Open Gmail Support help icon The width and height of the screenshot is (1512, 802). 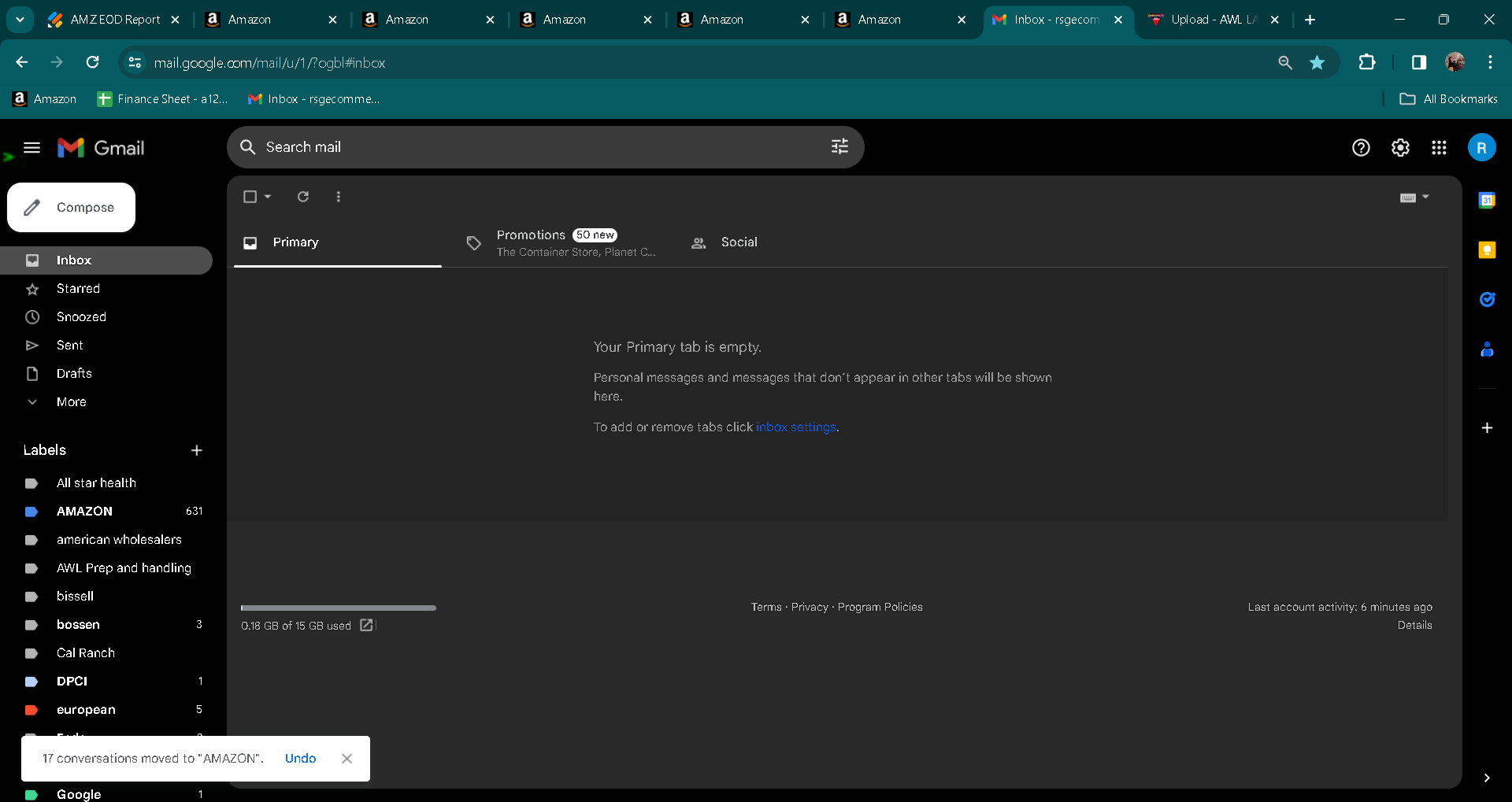(1361, 148)
